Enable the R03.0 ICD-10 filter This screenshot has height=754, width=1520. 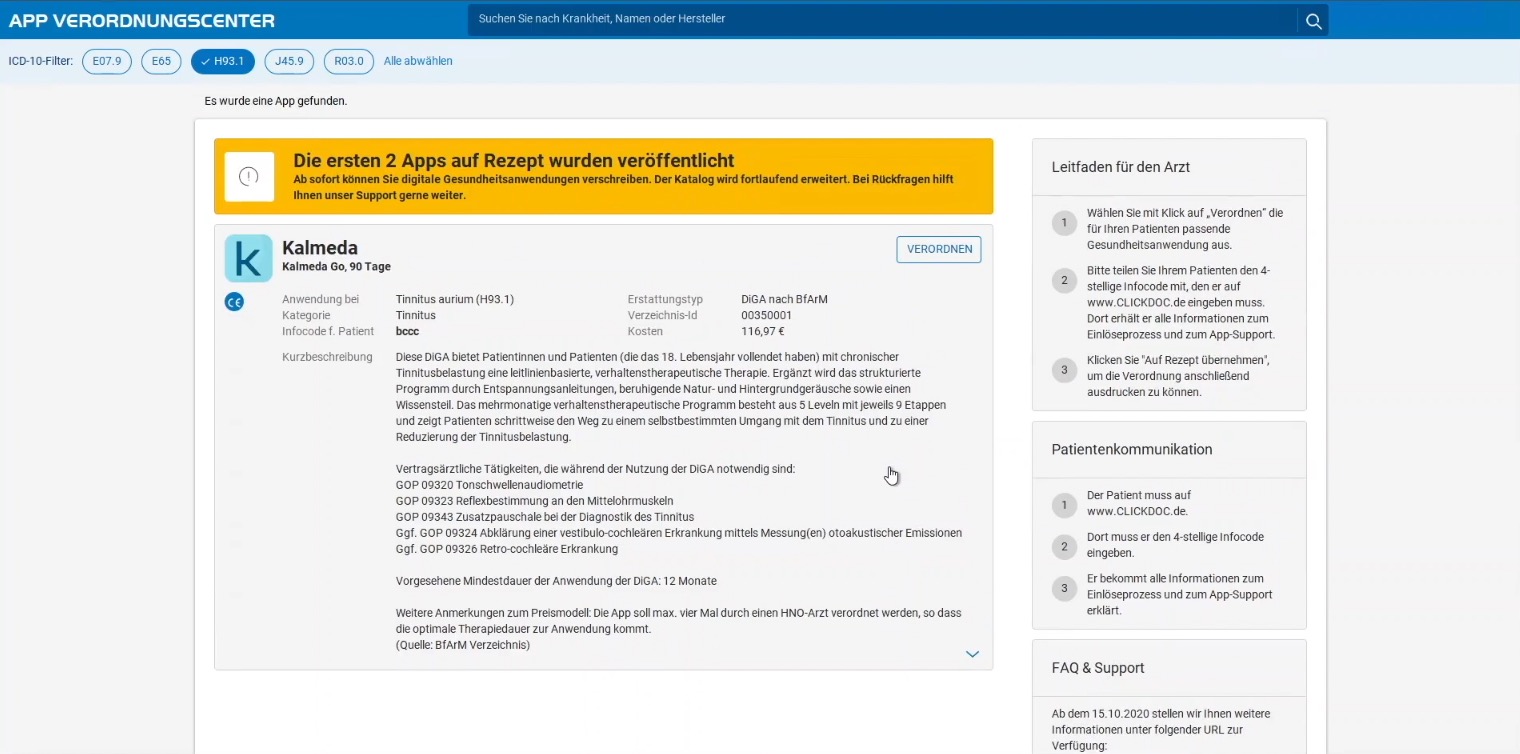pyautogui.click(x=348, y=62)
